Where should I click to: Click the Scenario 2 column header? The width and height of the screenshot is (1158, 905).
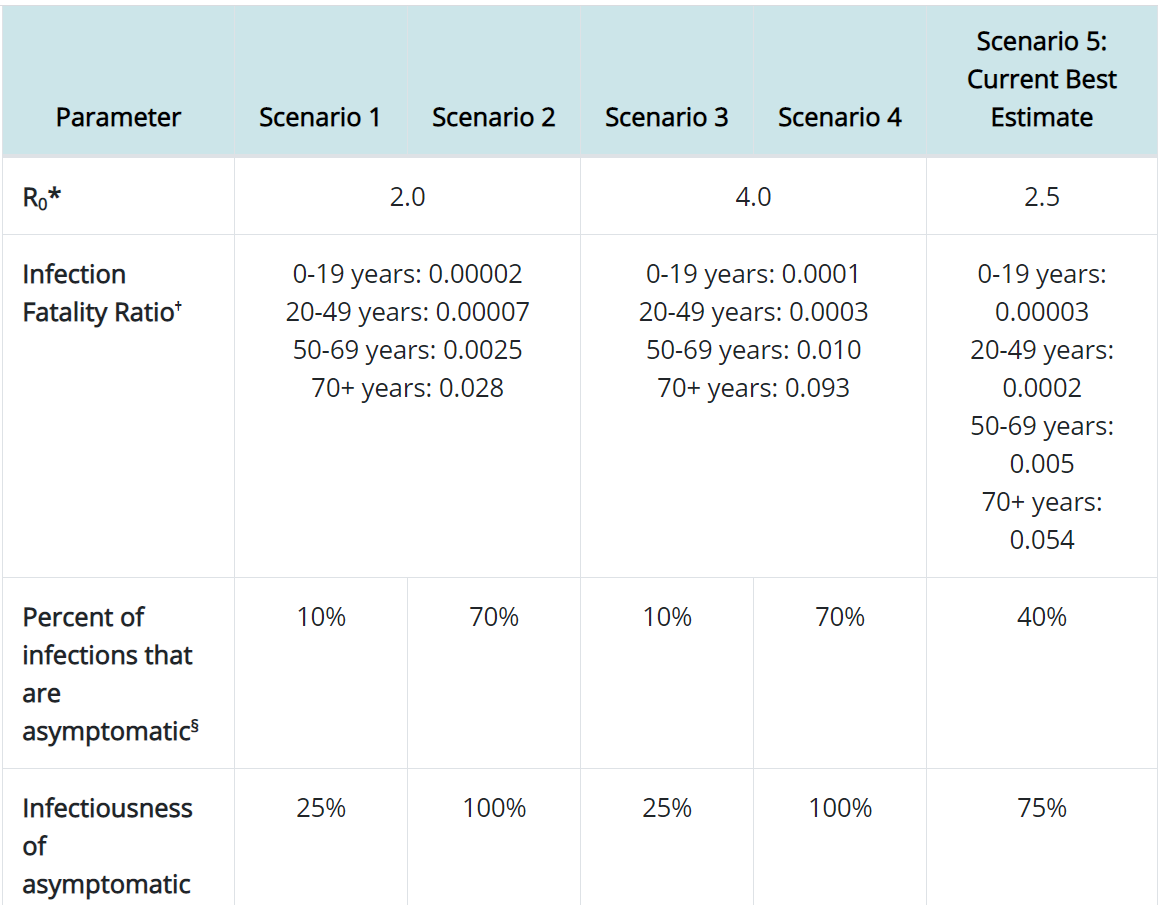point(493,117)
